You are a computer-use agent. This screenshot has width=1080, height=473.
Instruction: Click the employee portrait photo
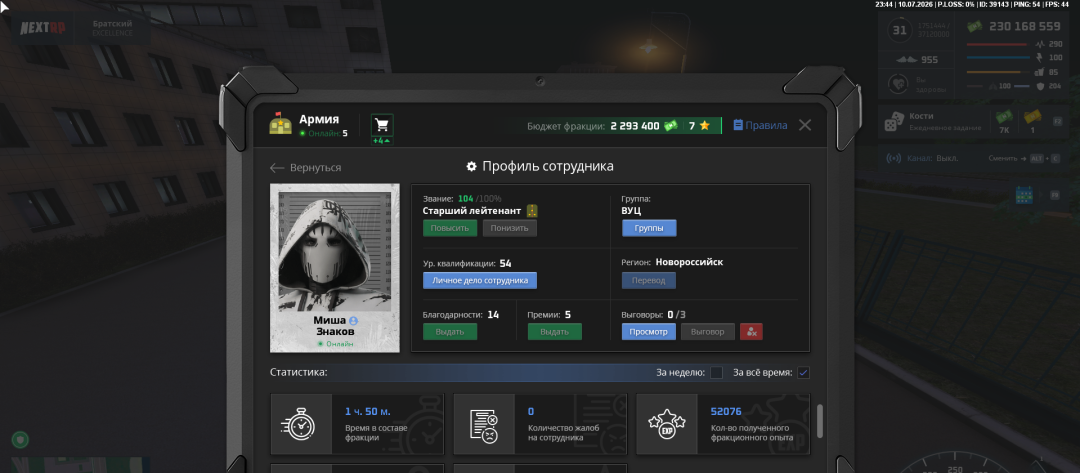click(335, 252)
